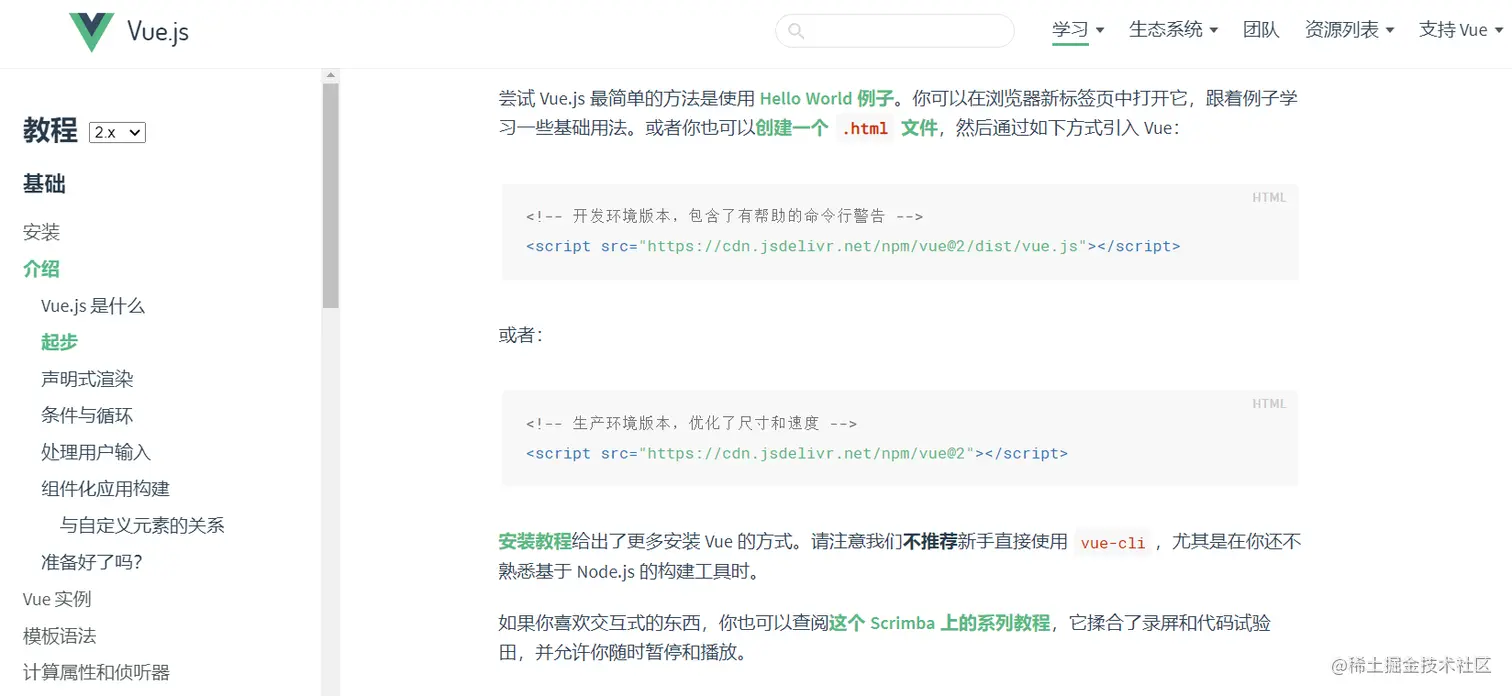Screen dimensions: 1512x696
Task: Open 模板语法 in the sidebar
Action: click(60, 636)
